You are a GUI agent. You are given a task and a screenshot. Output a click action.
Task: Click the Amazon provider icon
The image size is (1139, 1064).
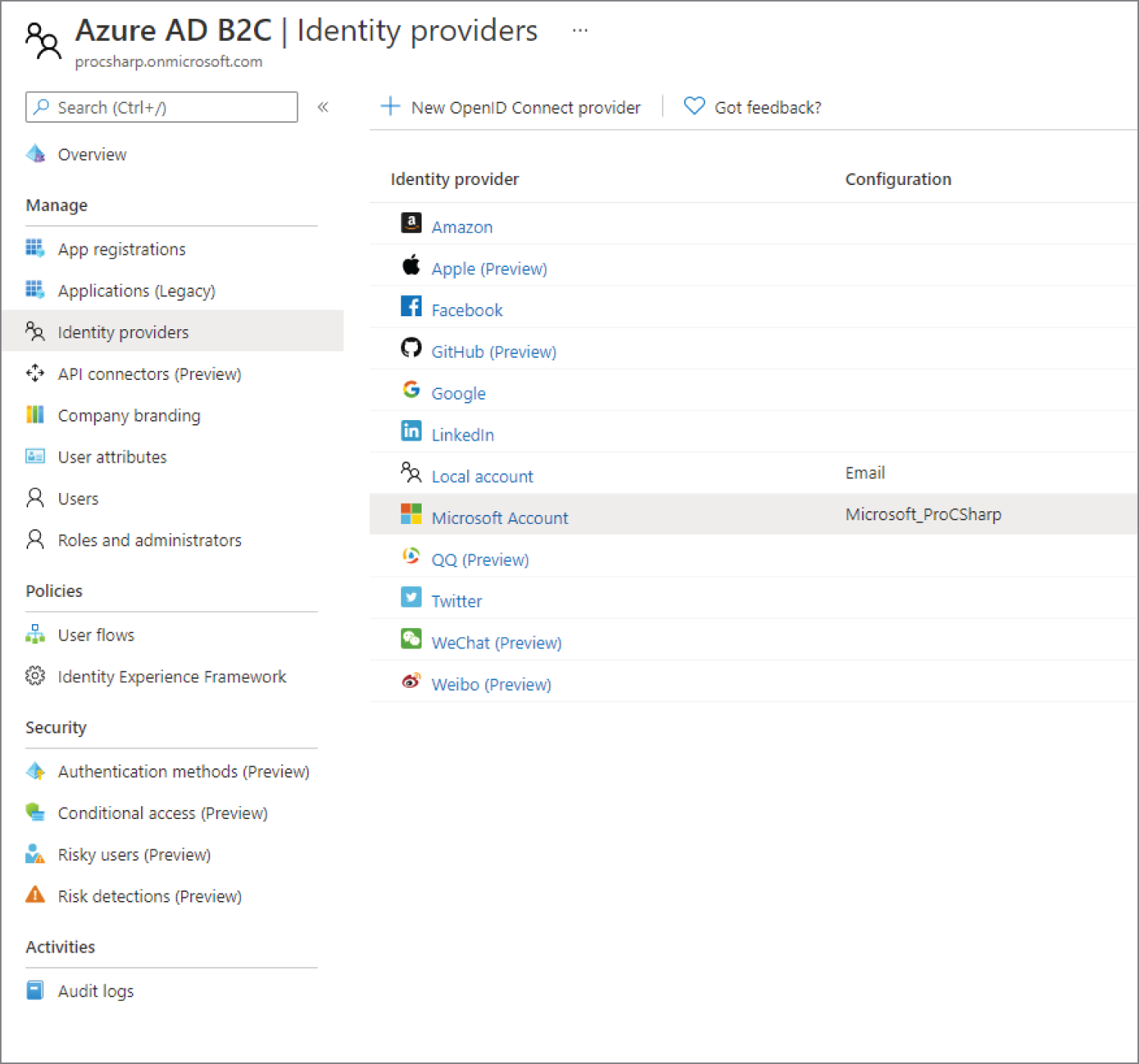click(x=411, y=223)
